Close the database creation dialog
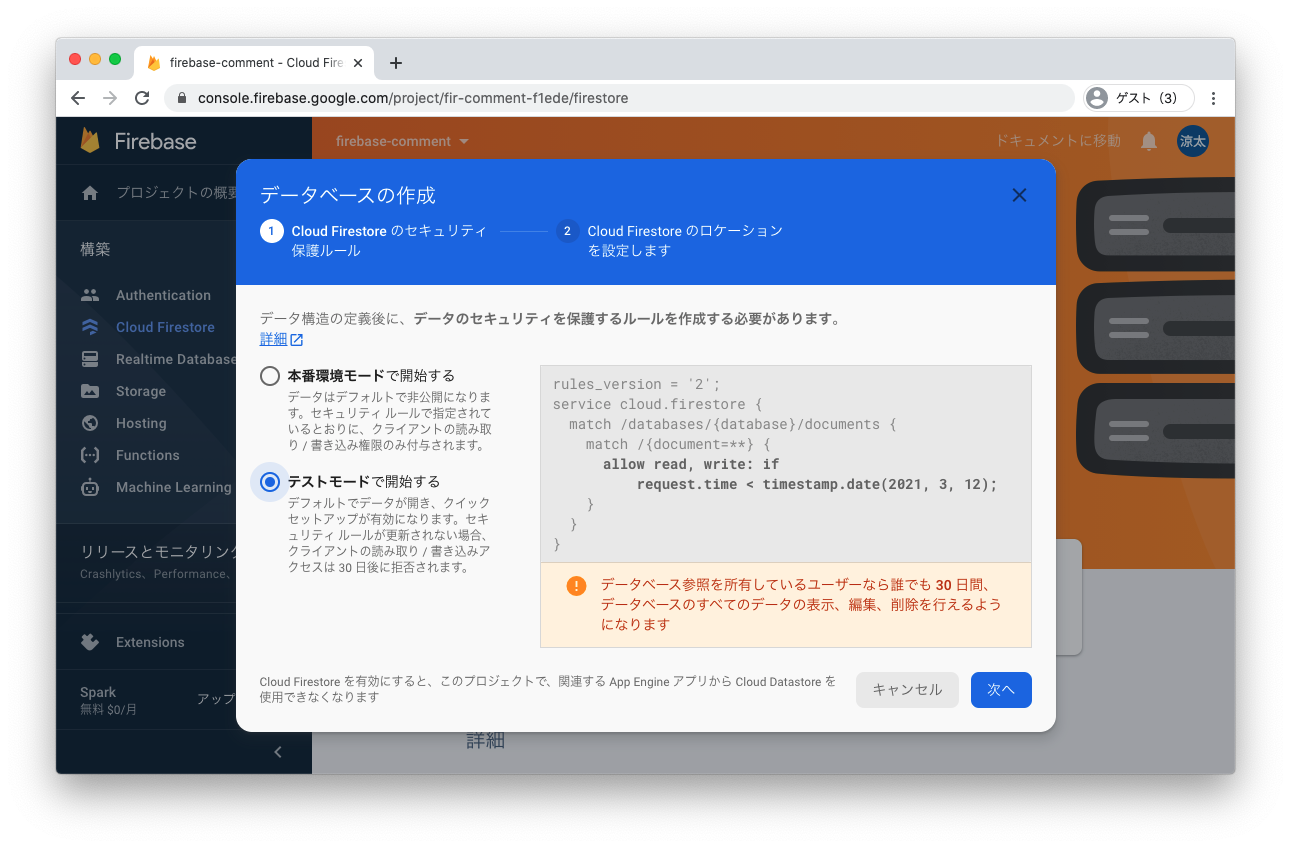This screenshot has width=1291, height=848. click(1019, 195)
